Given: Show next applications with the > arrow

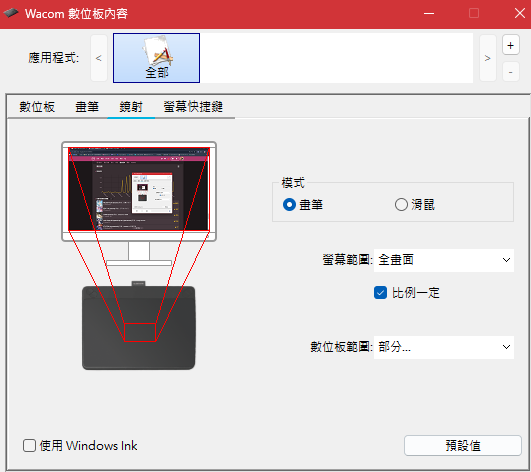Looking at the screenshot, I should [x=488, y=58].
